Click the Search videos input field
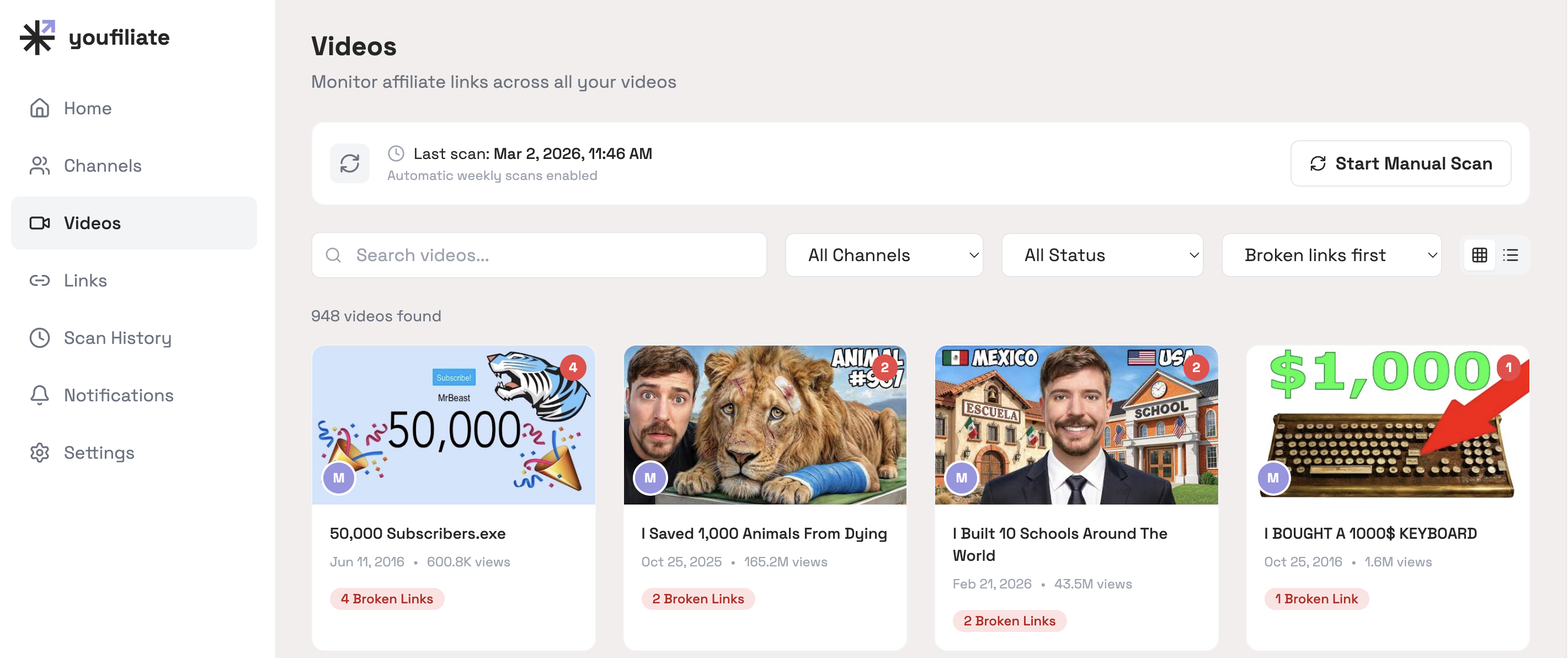This screenshot has height=658, width=1568. 538,254
